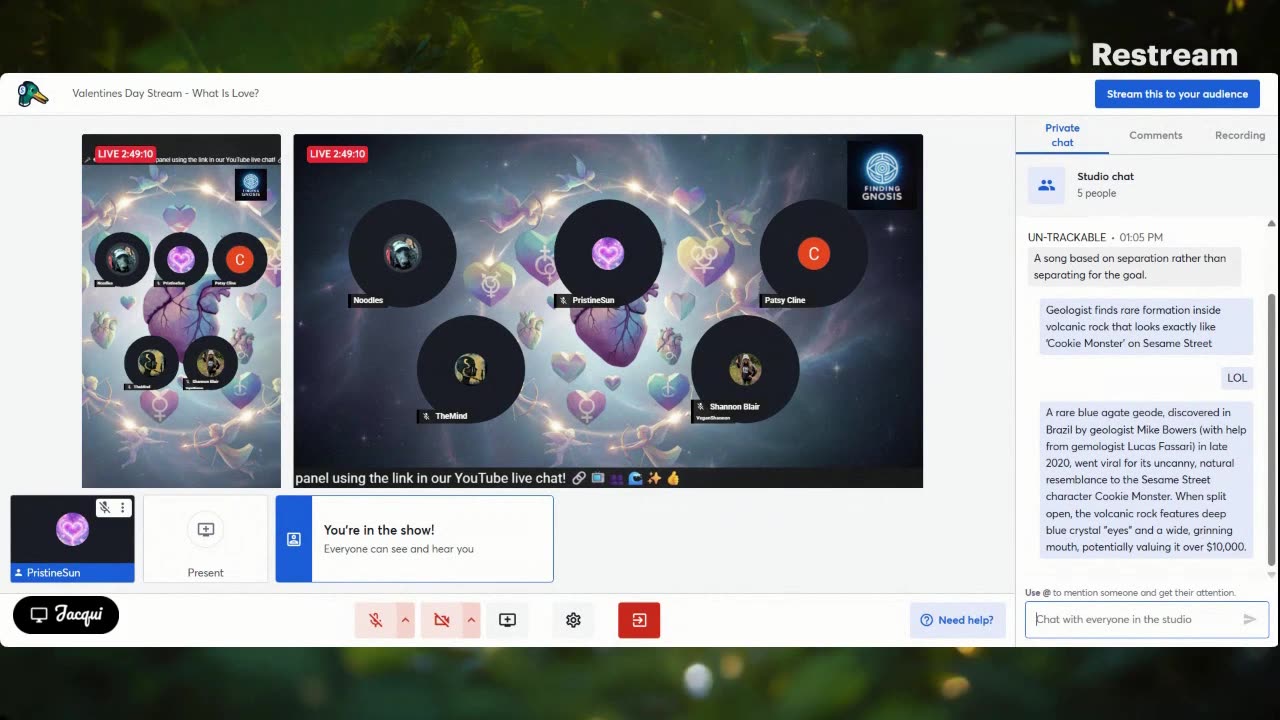The width and height of the screenshot is (1280, 720).
Task: Click the 'A song based on separation' message
Action: pos(1134,266)
